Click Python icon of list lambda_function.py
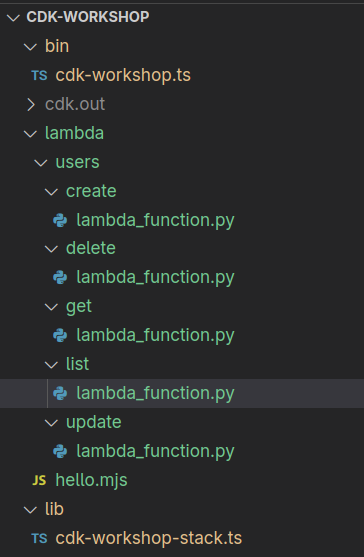The width and height of the screenshot is (364, 557). (60, 393)
